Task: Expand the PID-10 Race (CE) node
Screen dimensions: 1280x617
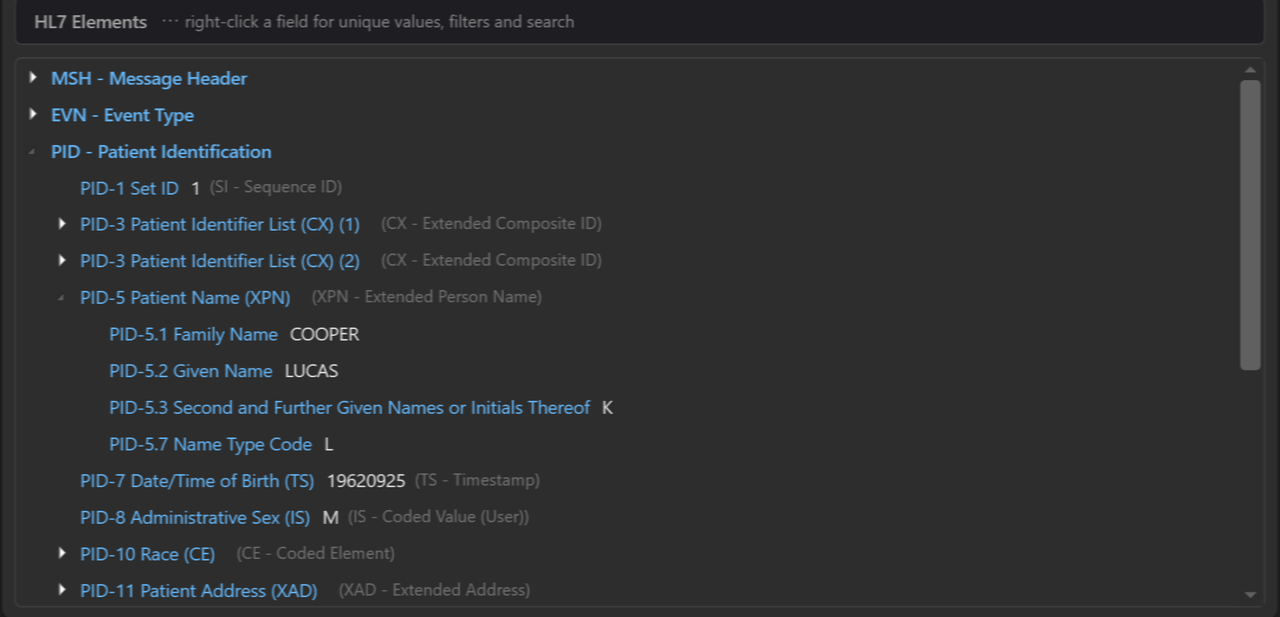Action: click(x=62, y=553)
